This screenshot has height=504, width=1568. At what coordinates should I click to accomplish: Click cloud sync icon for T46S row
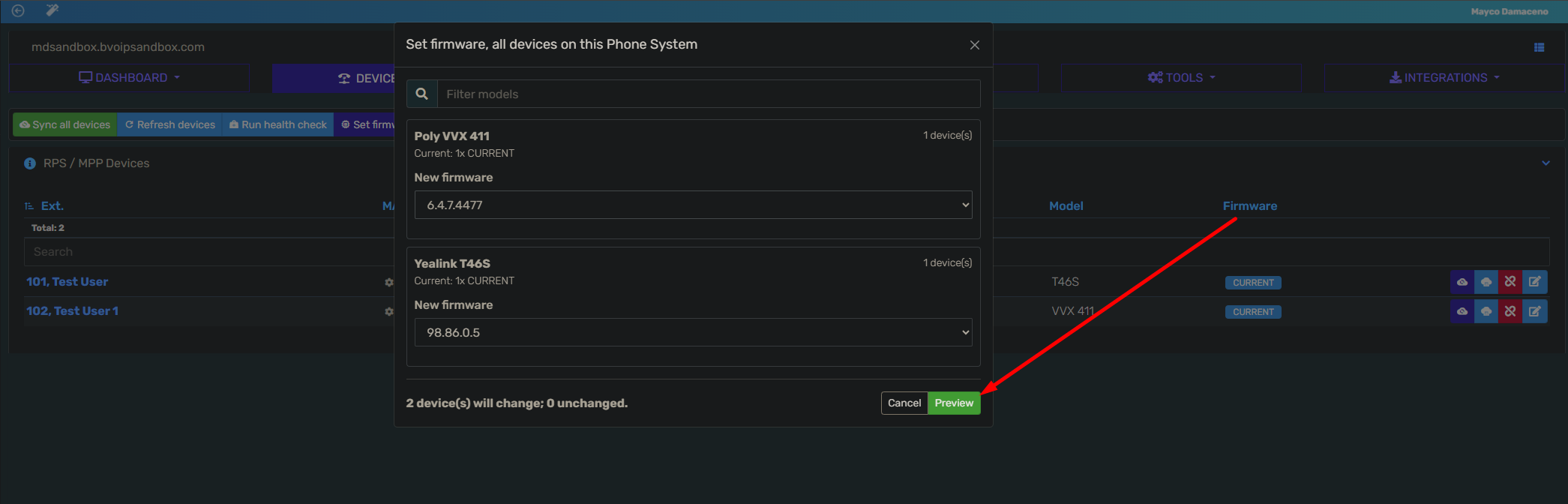tap(1462, 282)
